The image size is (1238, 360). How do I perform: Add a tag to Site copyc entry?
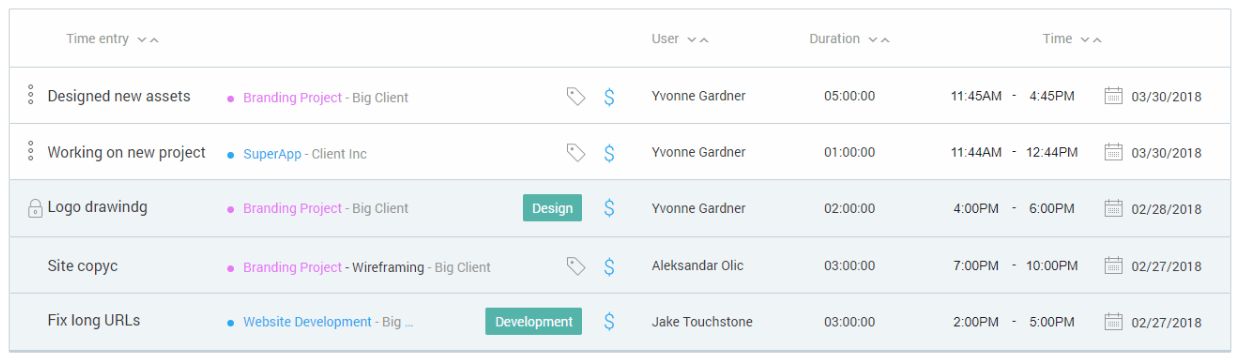click(x=575, y=266)
